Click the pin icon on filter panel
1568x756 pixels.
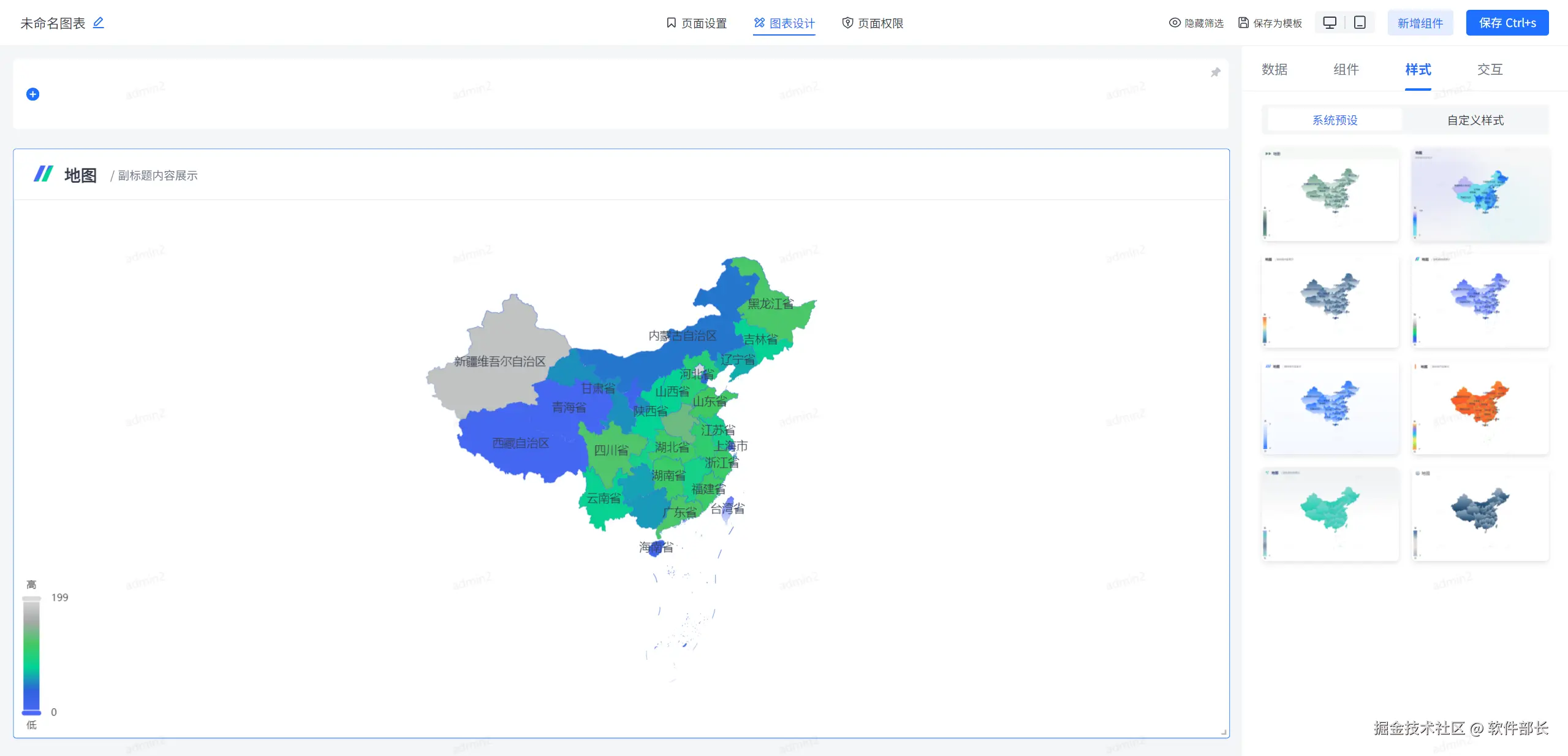point(1215,73)
